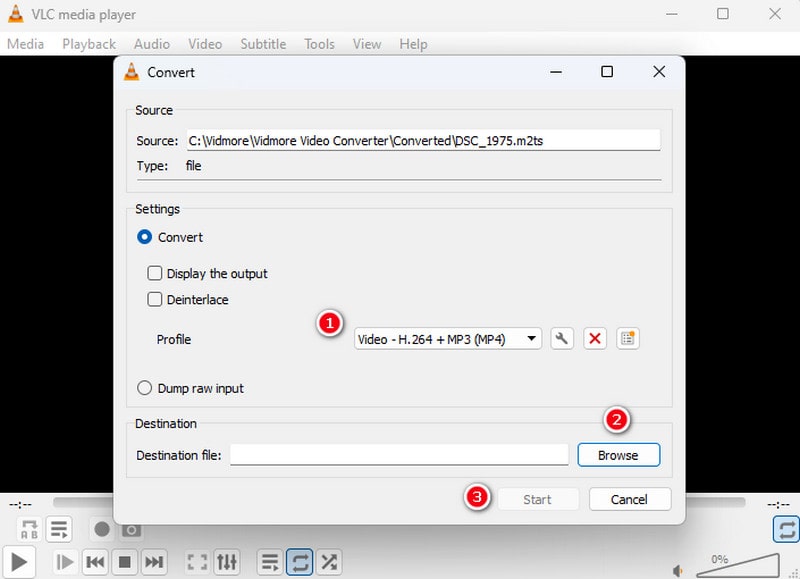Click the mute speaker icon
This screenshot has height=579, width=800.
pos(679,570)
